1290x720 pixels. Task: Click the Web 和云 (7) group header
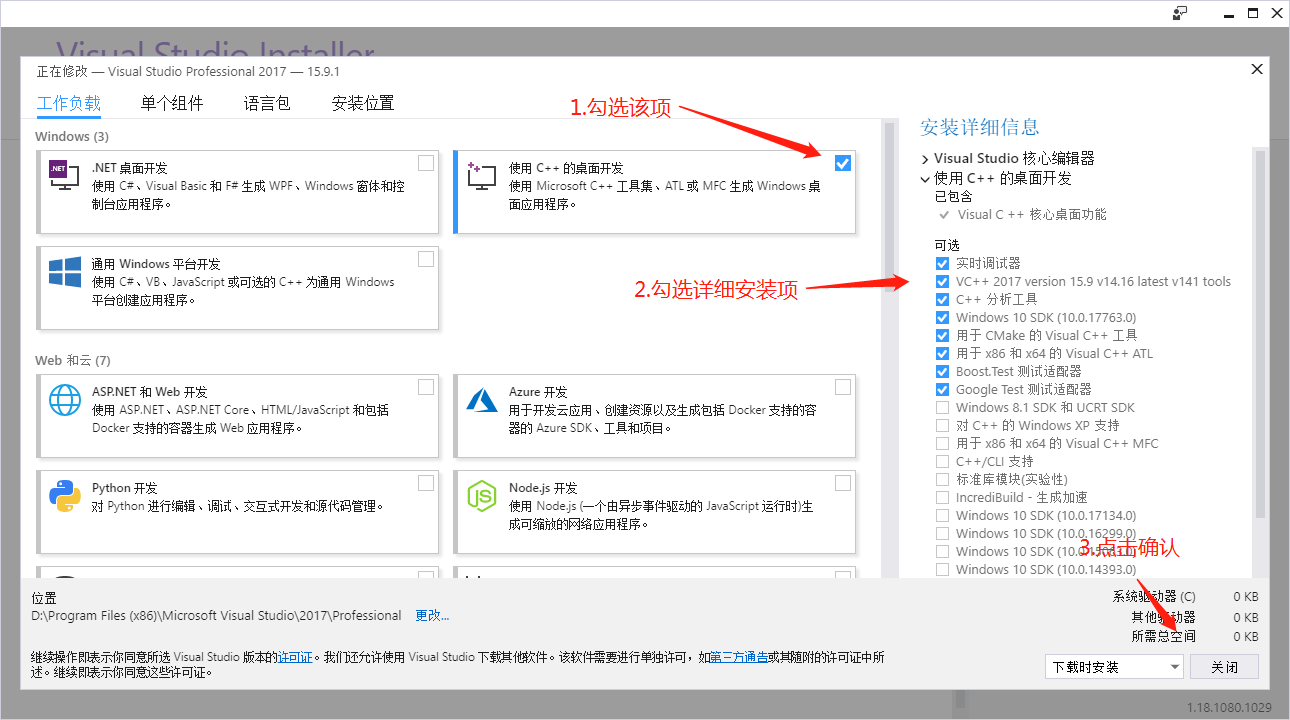pyautogui.click(x=73, y=360)
